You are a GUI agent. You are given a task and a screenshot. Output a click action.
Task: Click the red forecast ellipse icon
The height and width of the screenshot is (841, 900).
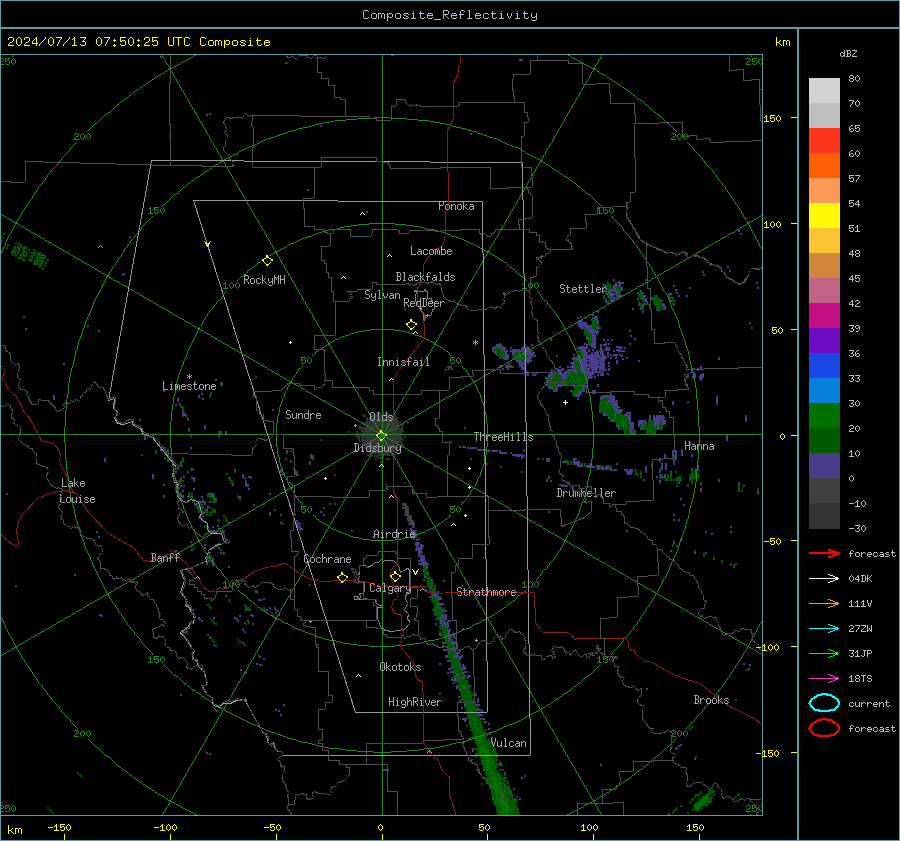pos(824,728)
